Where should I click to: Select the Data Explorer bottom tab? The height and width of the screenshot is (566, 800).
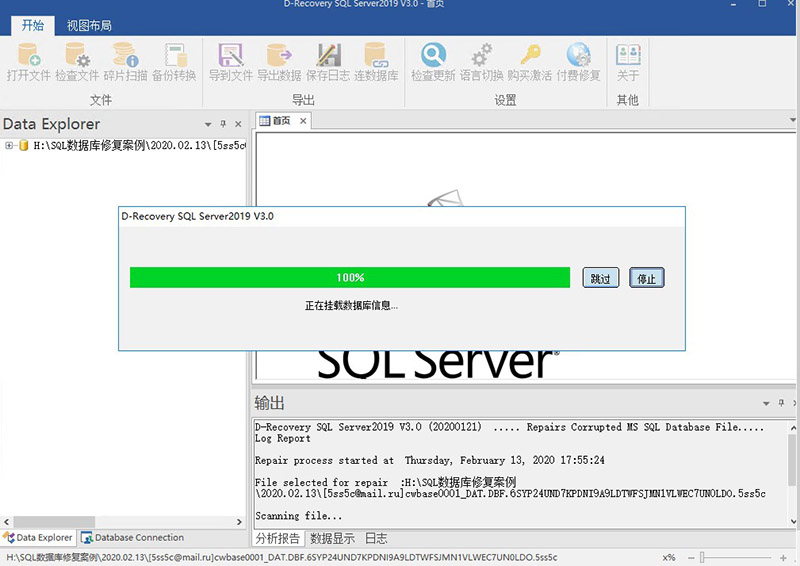coord(38,537)
